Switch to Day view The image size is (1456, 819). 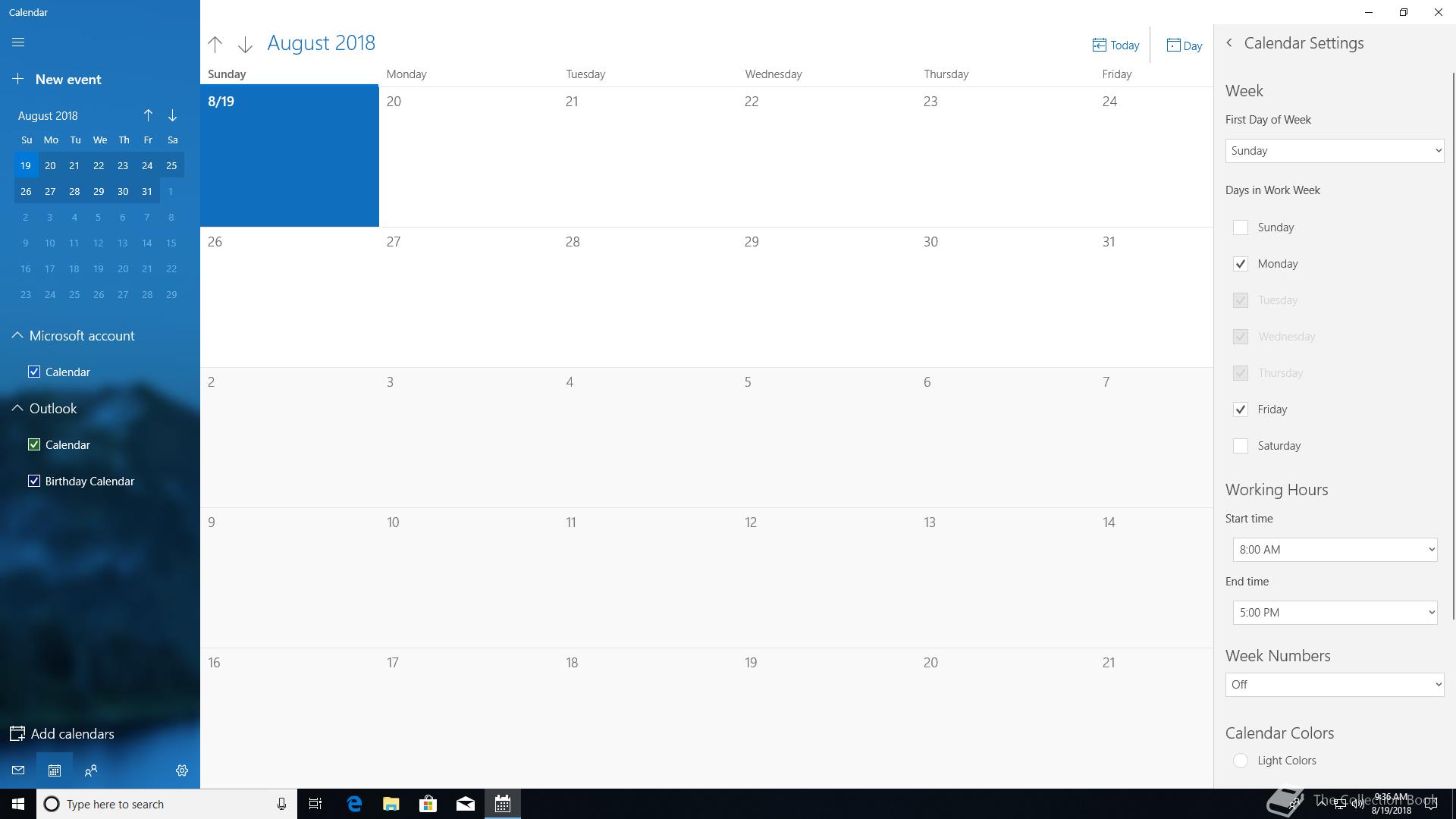point(1184,45)
